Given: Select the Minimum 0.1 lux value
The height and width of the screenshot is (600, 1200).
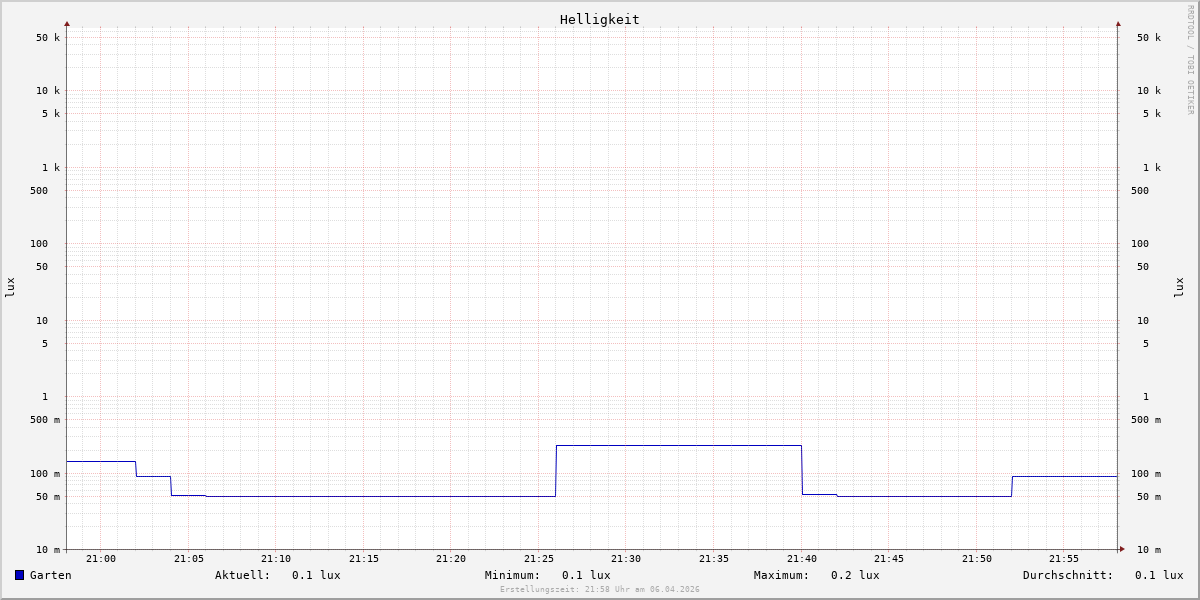Looking at the screenshot, I should point(586,575).
